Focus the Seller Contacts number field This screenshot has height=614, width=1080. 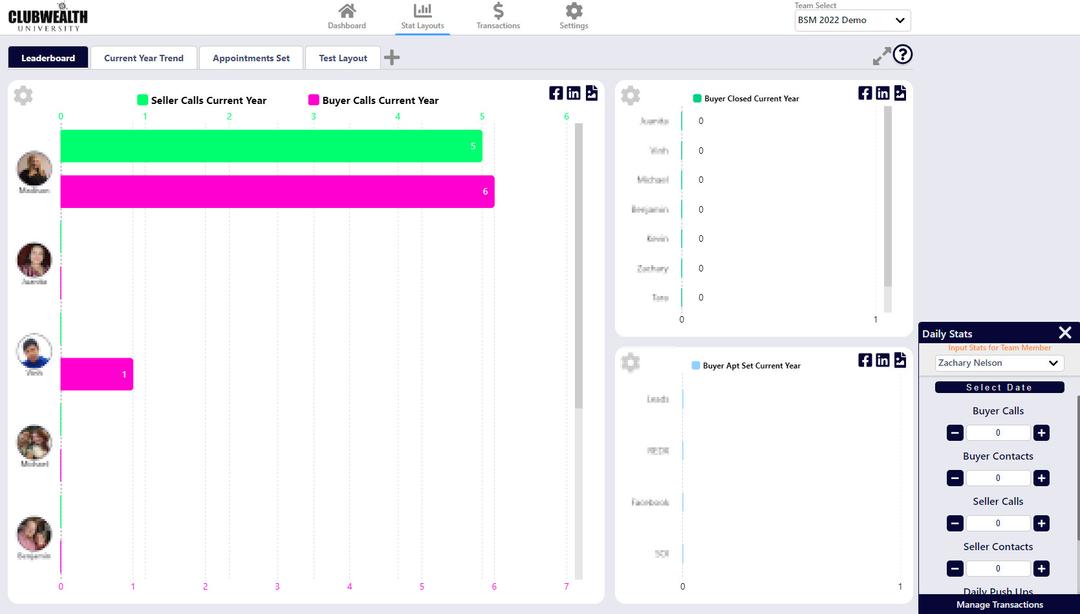pyautogui.click(x=998, y=569)
